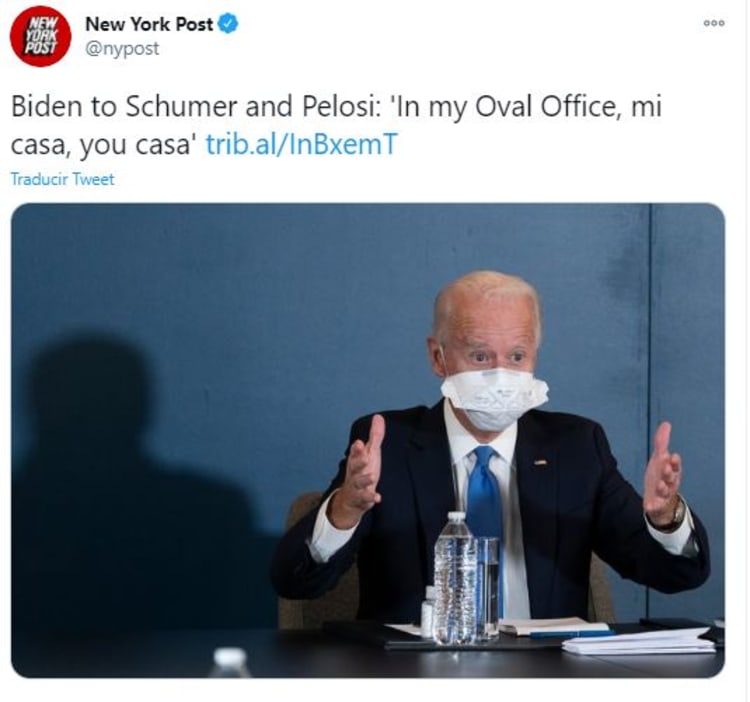Click the 'Oval Office' phrase in tweet

[x=545, y=106]
